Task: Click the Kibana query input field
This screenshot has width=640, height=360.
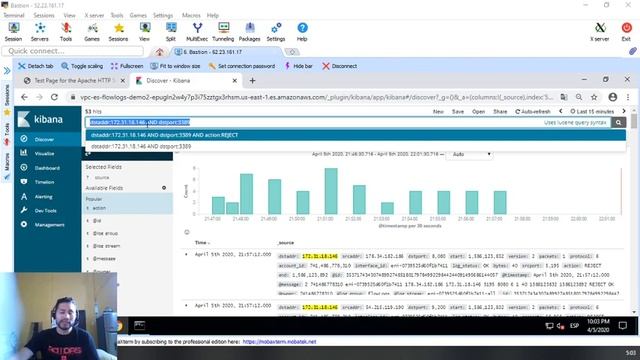Action: click(x=348, y=122)
